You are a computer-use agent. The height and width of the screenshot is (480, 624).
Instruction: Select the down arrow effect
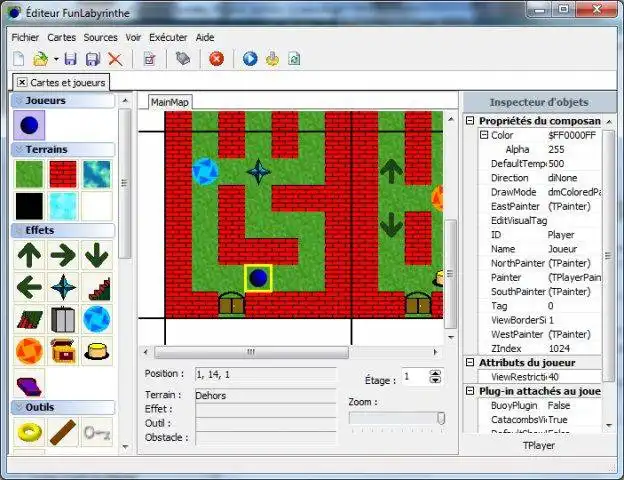pyautogui.click(x=97, y=255)
